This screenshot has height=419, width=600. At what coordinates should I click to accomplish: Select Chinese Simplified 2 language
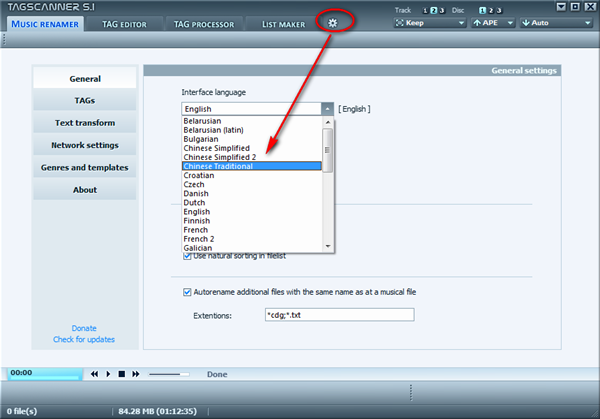[252, 157]
